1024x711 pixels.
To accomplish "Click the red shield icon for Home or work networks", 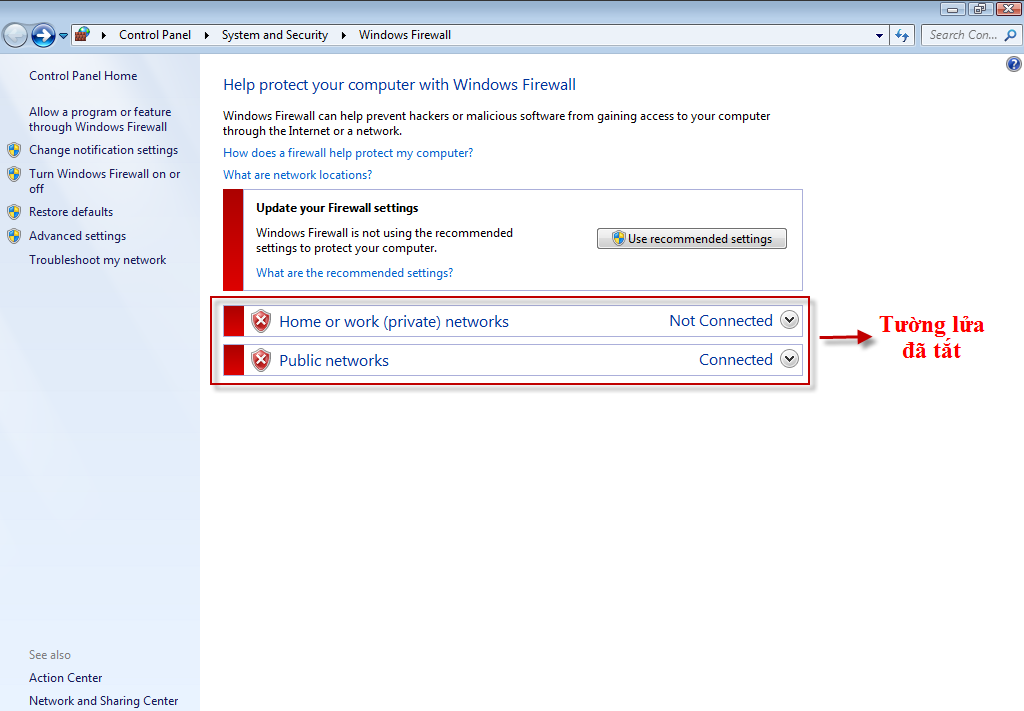I will pyautogui.click(x=261, y=321).
